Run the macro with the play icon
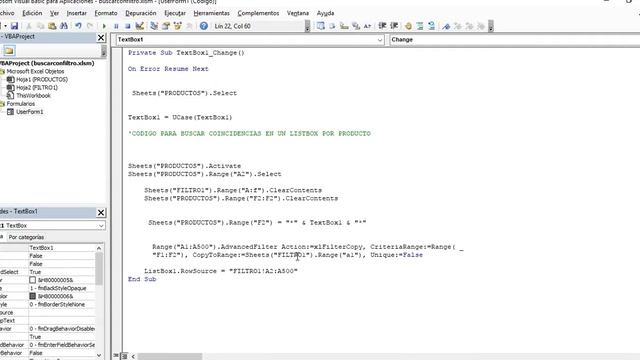 [x=104, y=26]
